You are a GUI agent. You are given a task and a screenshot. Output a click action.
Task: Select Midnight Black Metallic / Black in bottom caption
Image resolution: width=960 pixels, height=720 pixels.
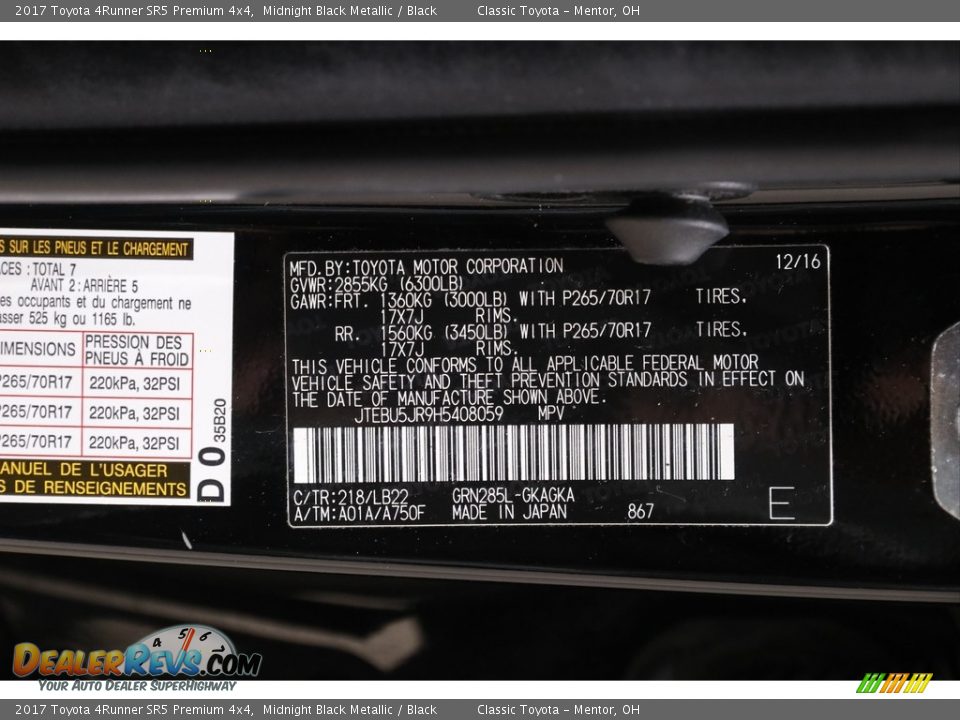(350, 710)
